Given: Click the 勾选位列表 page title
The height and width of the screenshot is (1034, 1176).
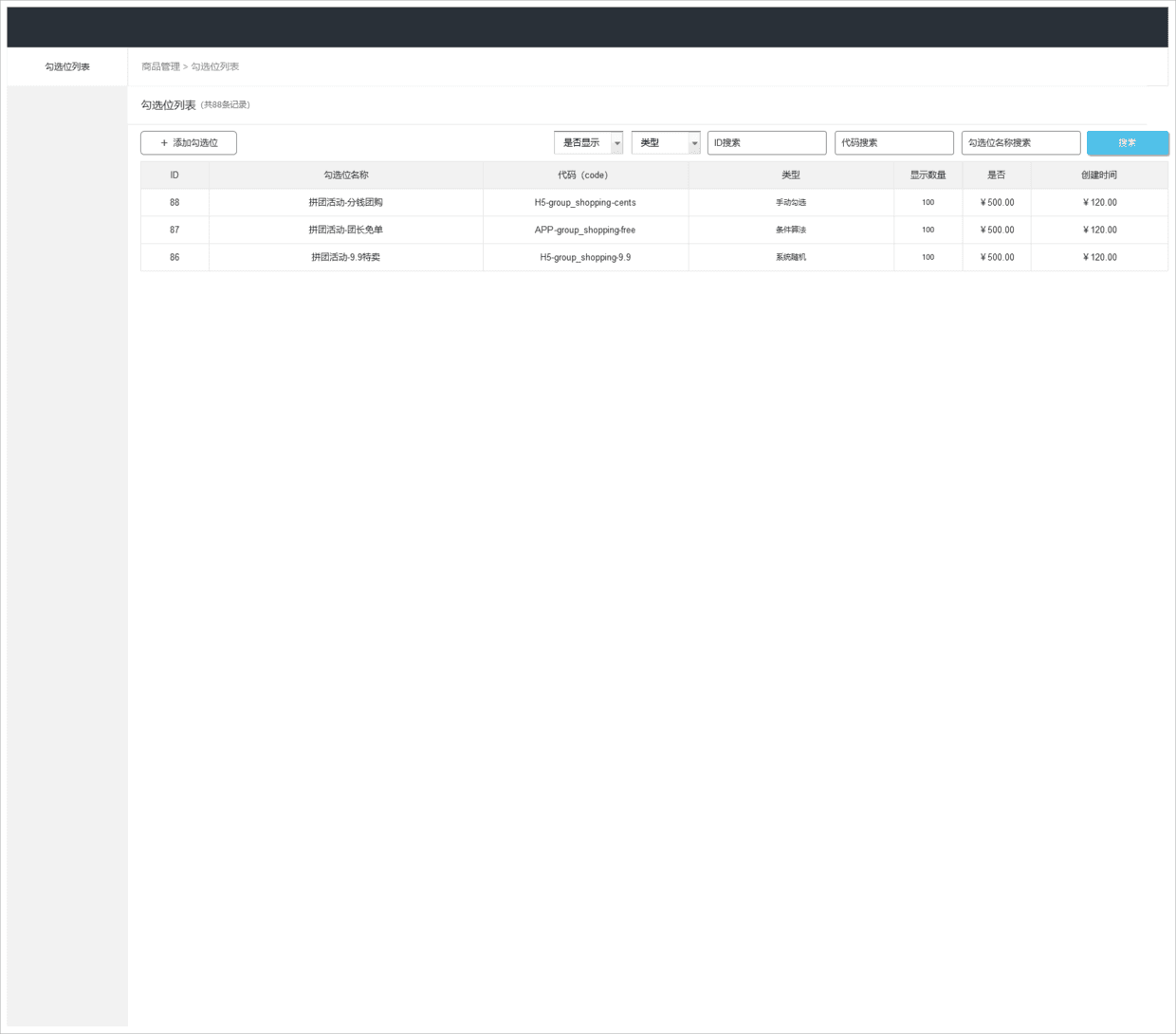Looking at the screenshot, I should [x=168, y=104].
